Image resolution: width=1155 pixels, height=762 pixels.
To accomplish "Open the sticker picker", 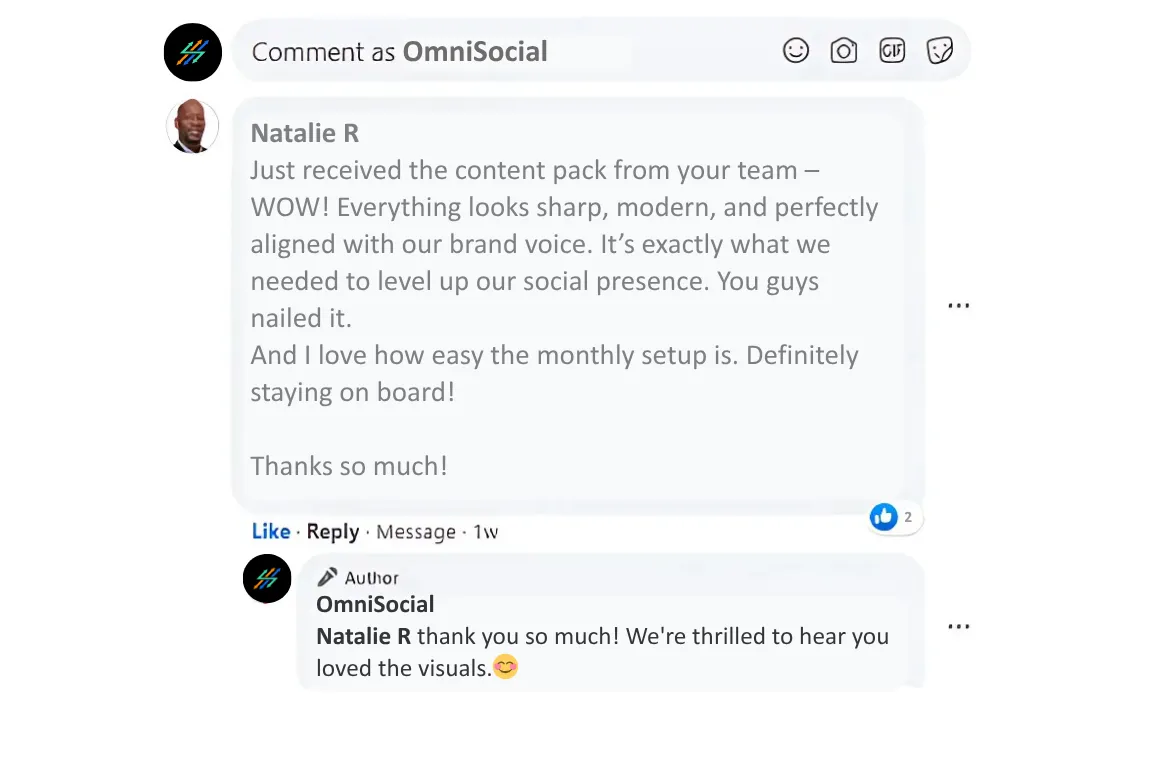I will point(940,51).
